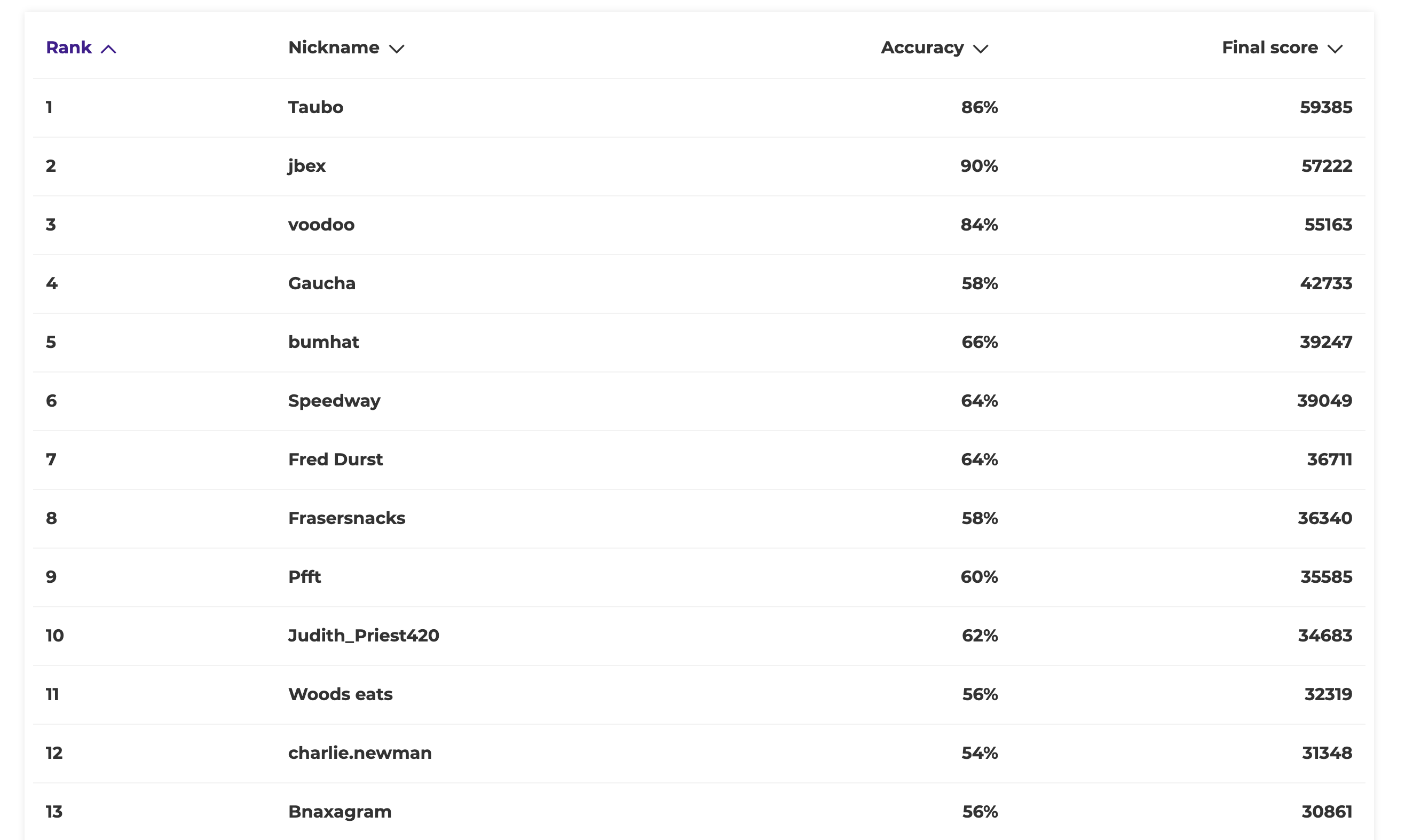Viewport: 1405px width, 840px height.
Task: Select Woods eats player row
Action: coord(699,694)
